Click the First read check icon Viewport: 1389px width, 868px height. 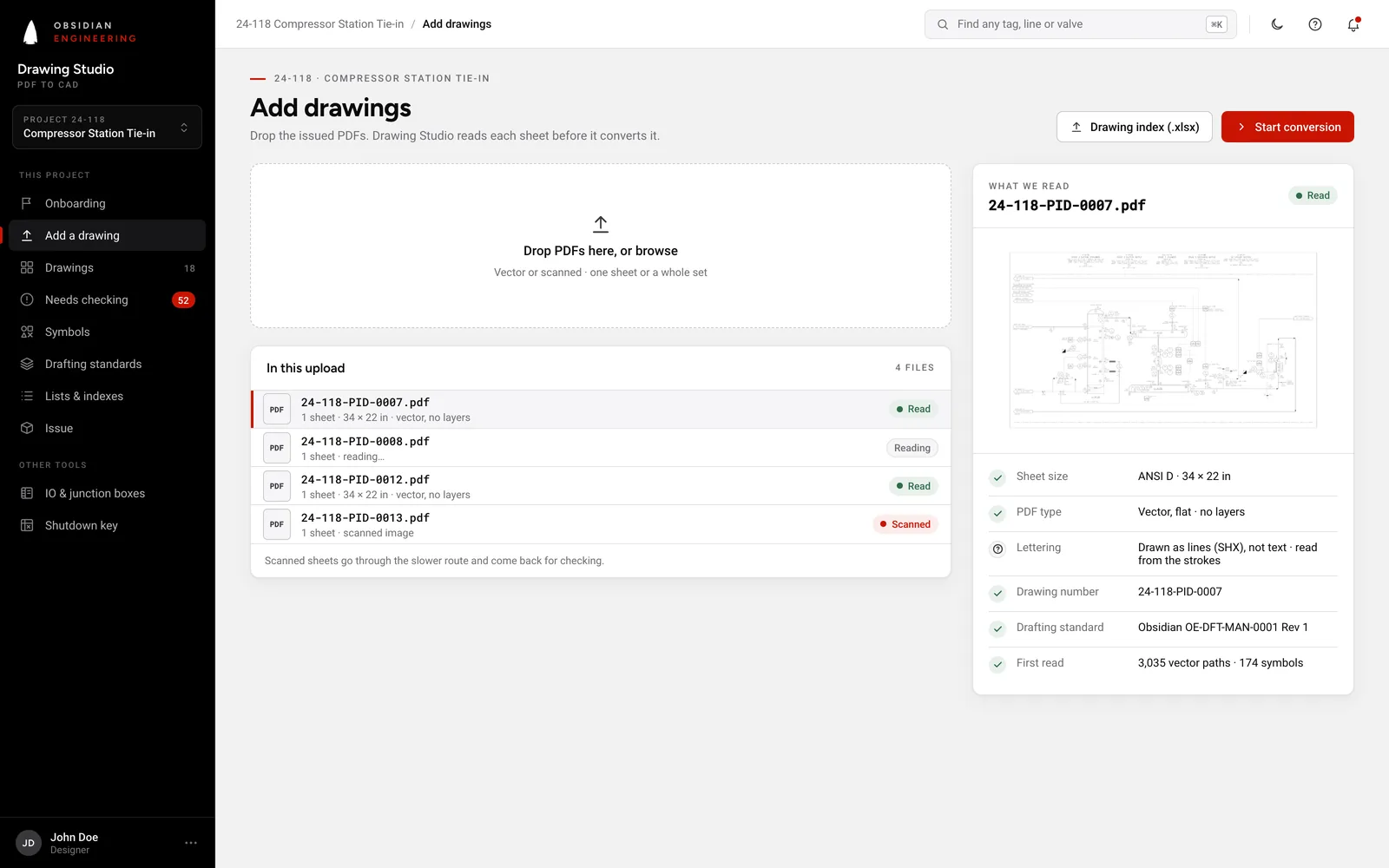coord(998,664)
